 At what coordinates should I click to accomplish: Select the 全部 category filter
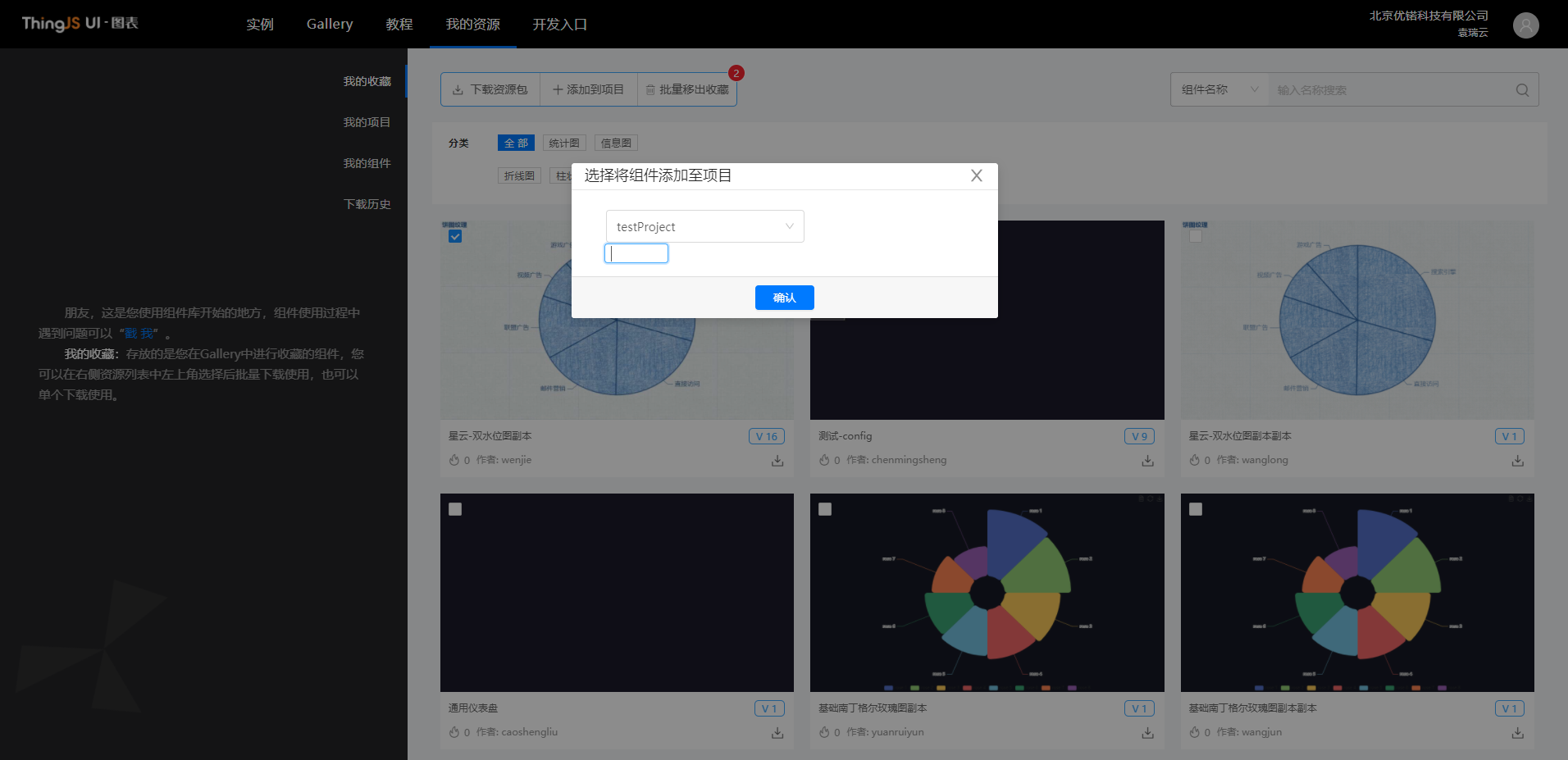click(x=516, y=143)
